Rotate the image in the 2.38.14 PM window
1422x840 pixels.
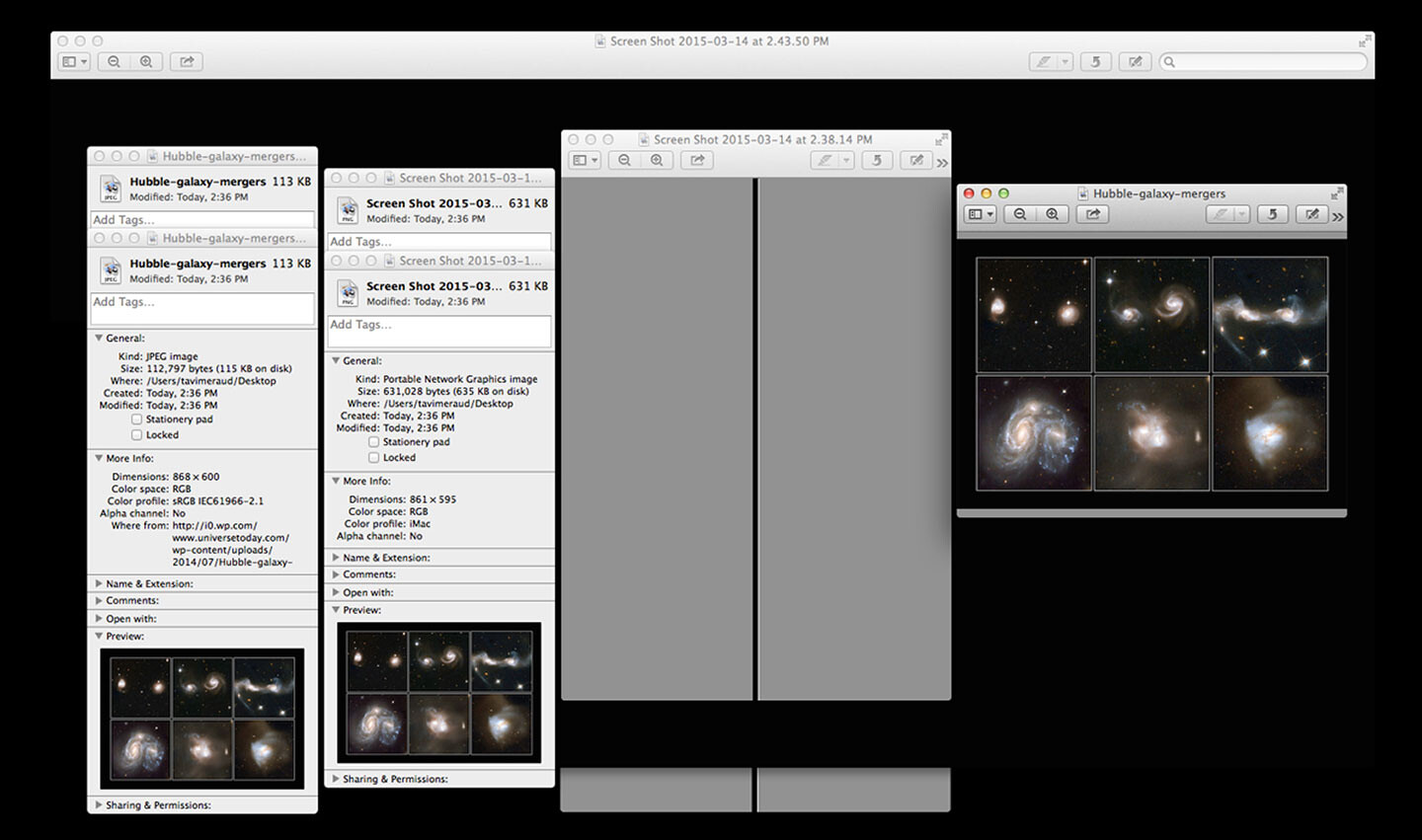[876, 160]
